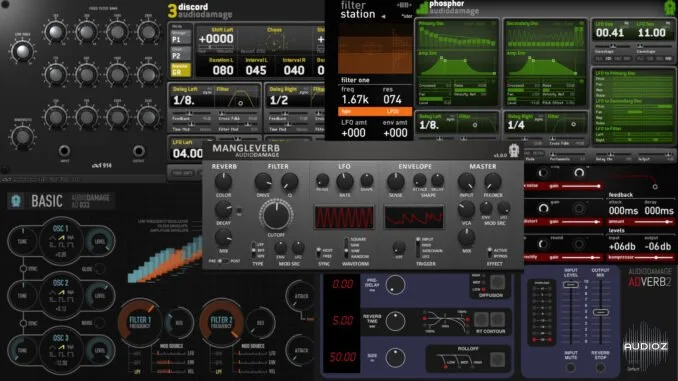This screenshot has width=678, height=381.
Task: Click the Mangleverb Audio Damage logo icon
Action: click(x=513, y=150)
